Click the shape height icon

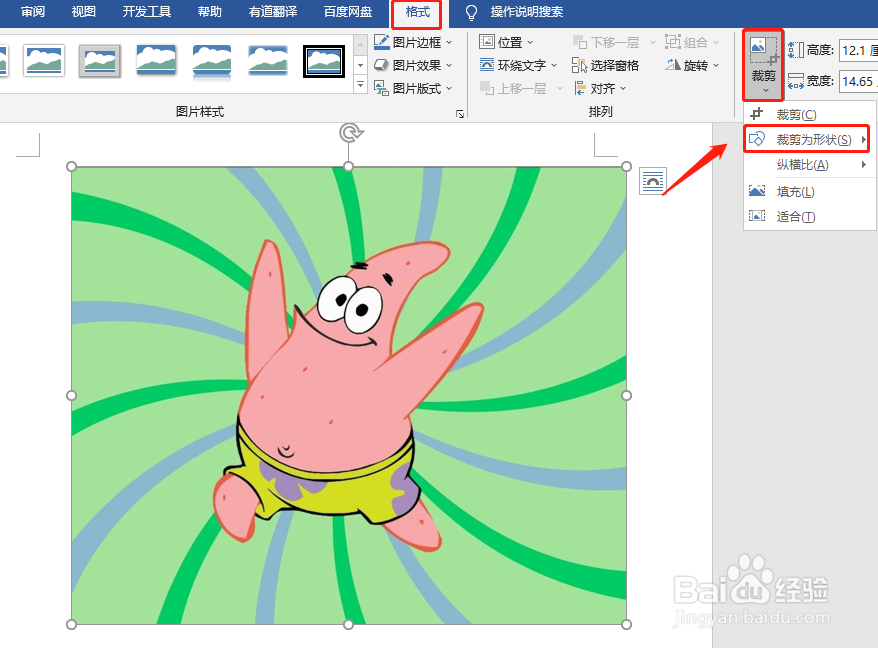[x=795, y=50]
